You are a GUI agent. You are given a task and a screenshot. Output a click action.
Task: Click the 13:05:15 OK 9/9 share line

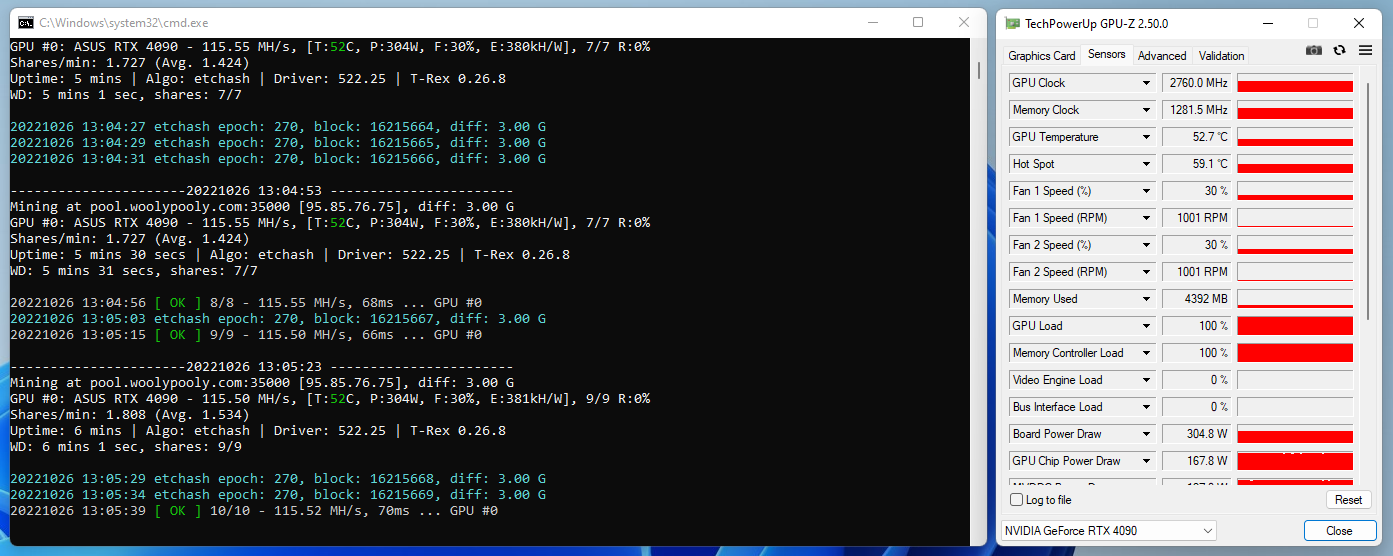246,335
